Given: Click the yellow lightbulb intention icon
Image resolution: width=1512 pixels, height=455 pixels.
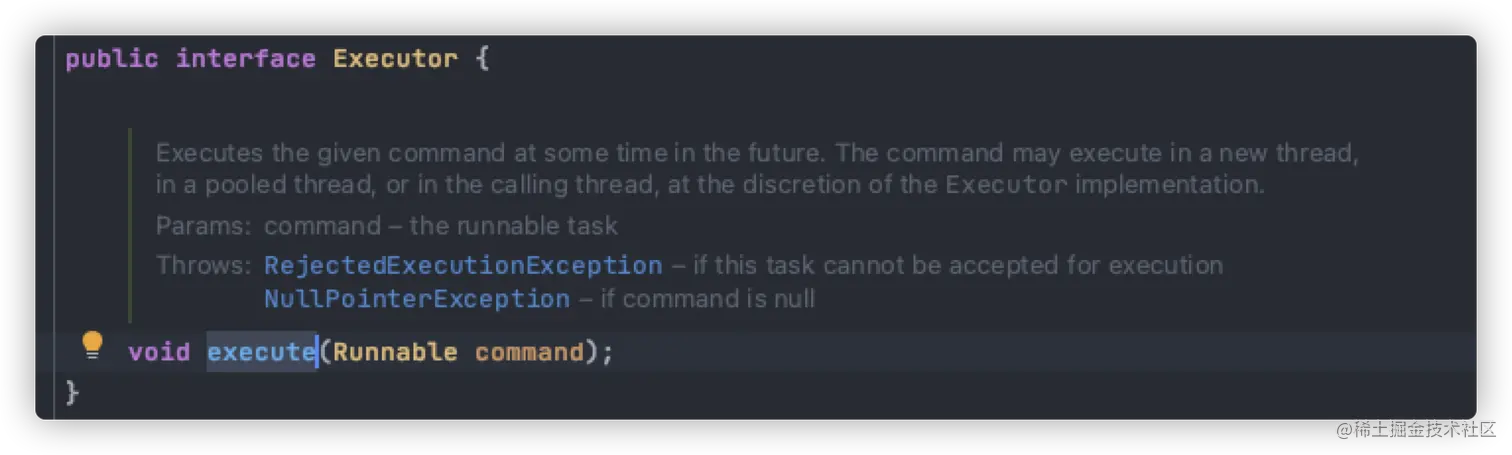Looking at the screenshot, I should click(92, 345).
